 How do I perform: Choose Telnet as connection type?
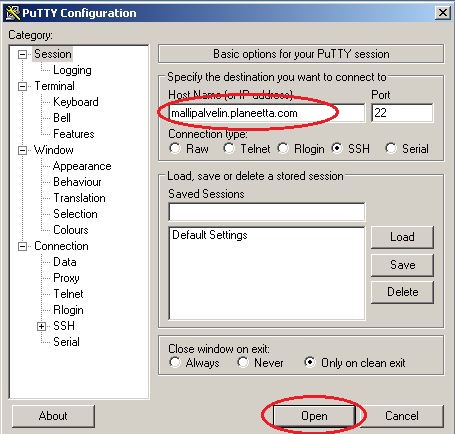click(229, 148)
